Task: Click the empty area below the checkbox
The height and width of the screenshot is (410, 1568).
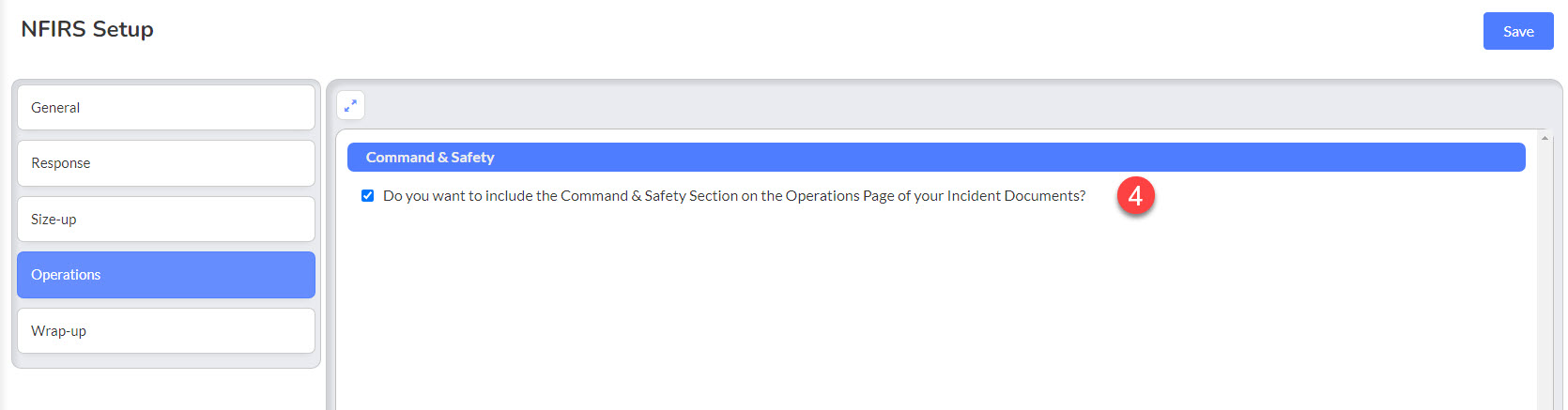Action: tap(936, 310)
